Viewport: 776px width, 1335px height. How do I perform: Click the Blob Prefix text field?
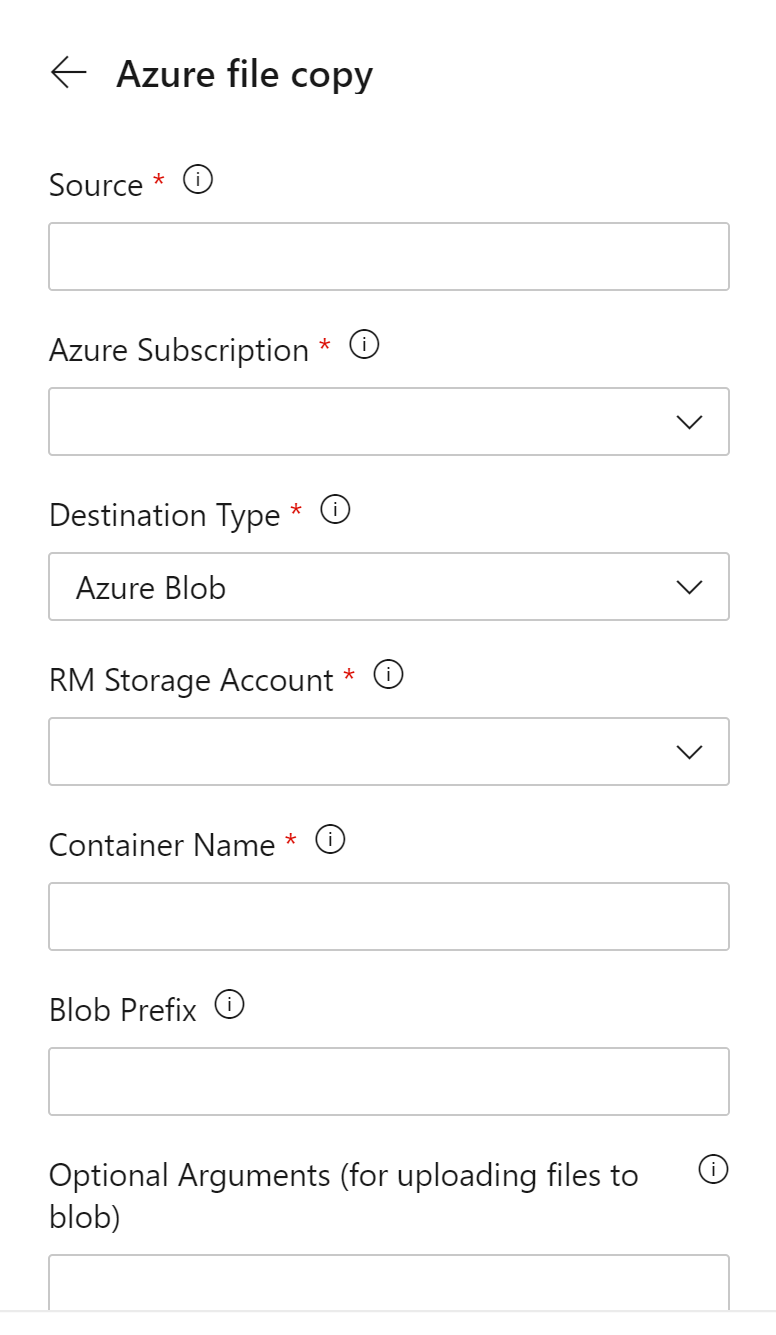click(389, 1081)
